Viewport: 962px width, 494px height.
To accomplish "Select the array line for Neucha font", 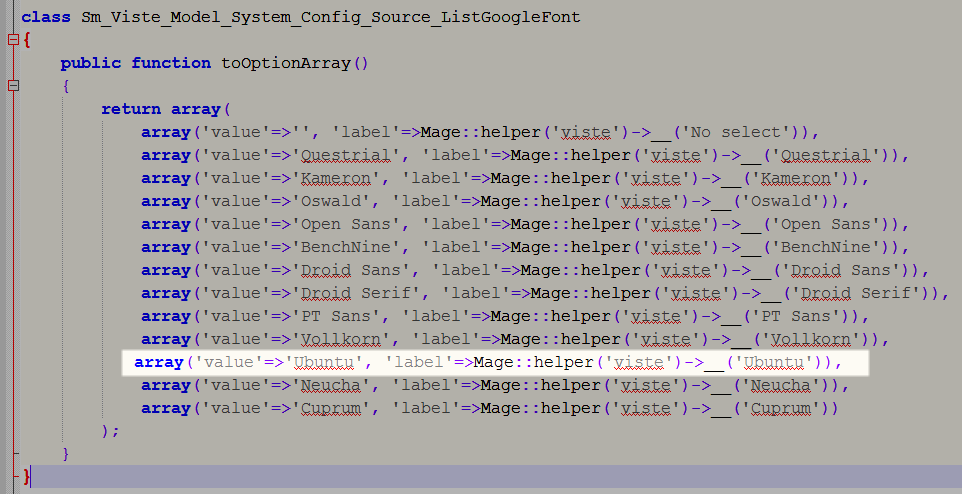I will pyautogui.click(x=494, y=385).
